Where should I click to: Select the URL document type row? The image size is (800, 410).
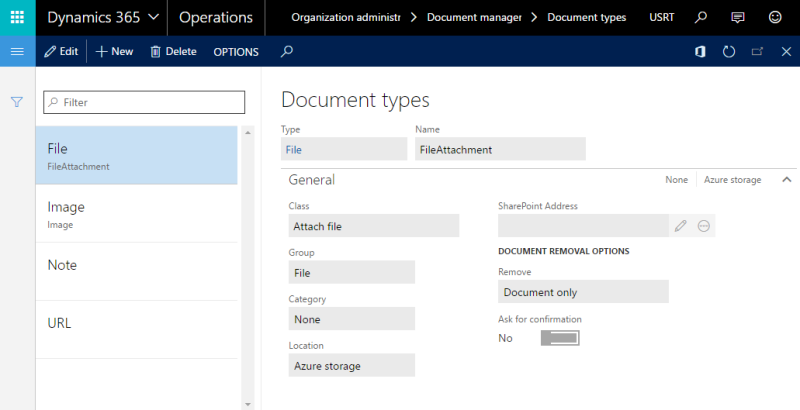pyautogui.click(x=136, y=330)
